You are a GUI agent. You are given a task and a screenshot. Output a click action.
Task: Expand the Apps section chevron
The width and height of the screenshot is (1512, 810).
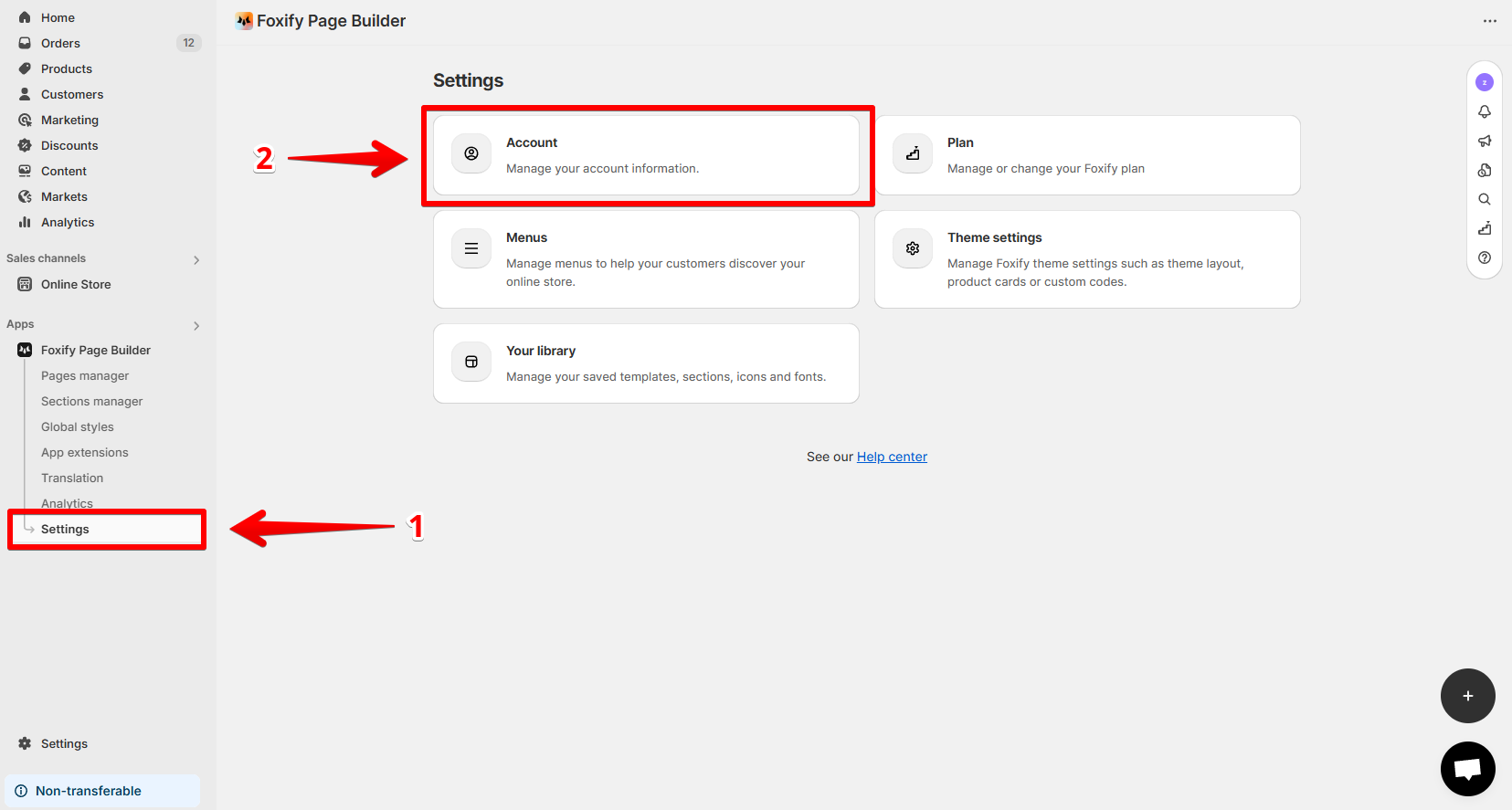(x=196, y=326)
